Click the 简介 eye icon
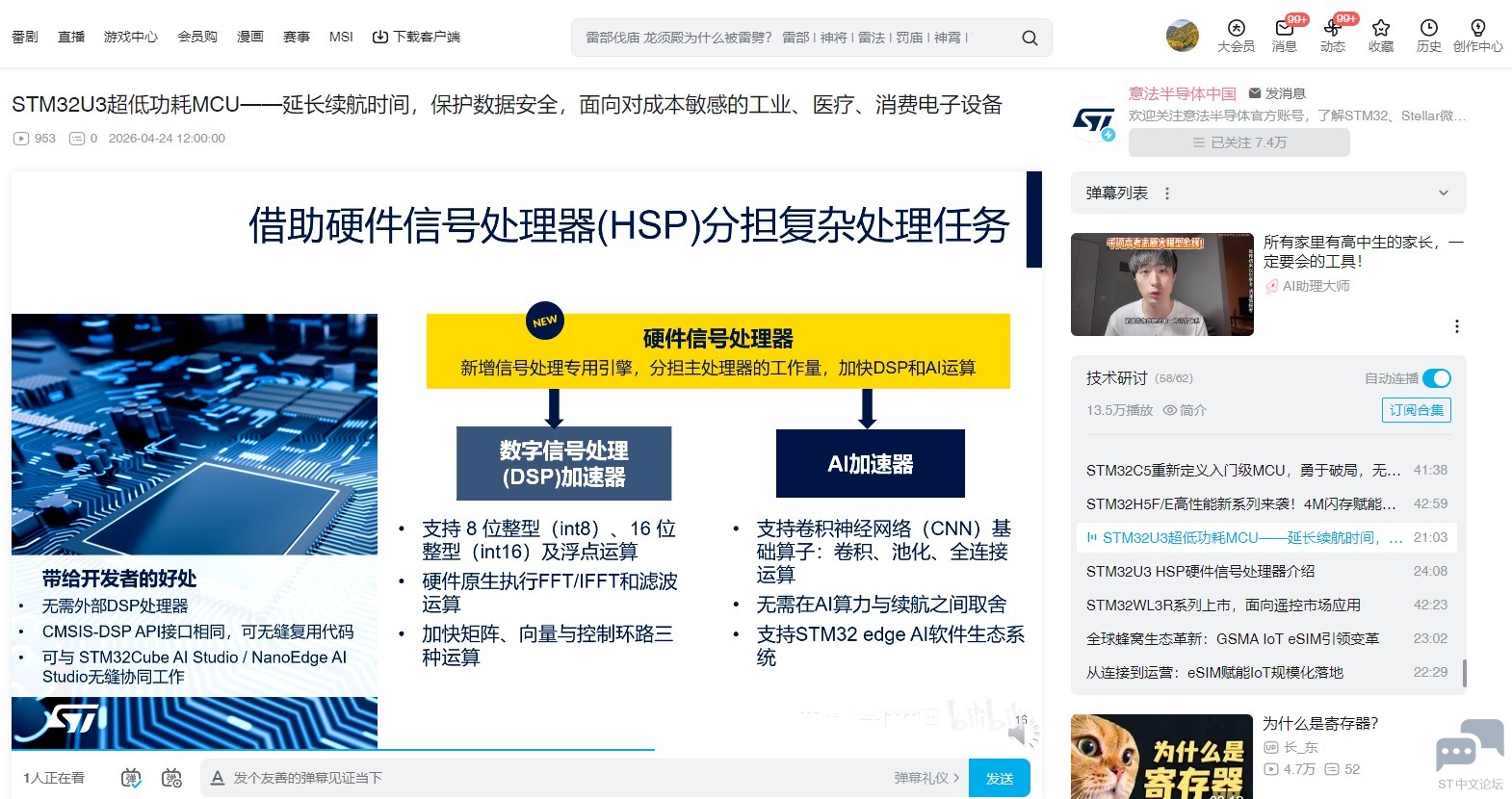Viewport: 1512px width, 799px height. (1170, 410)
